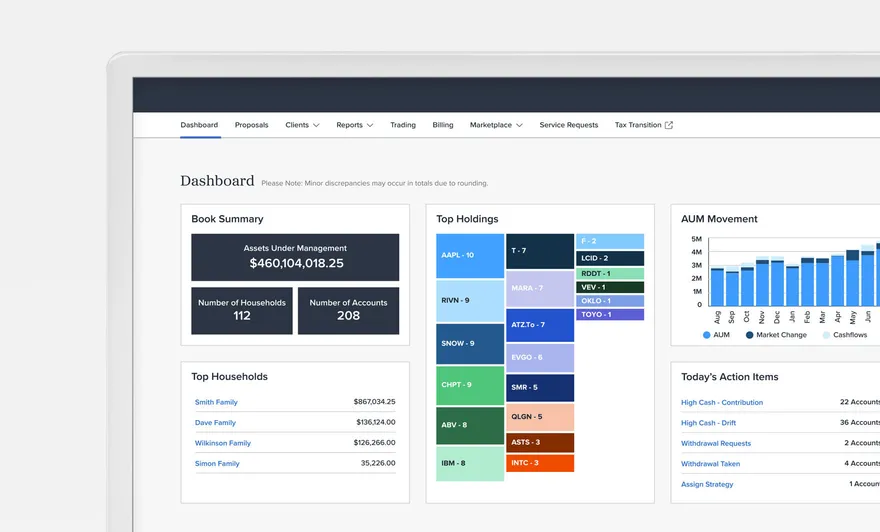
Task: Select the LCID - 2 holdings block
Action: click(x=610, y=258)
